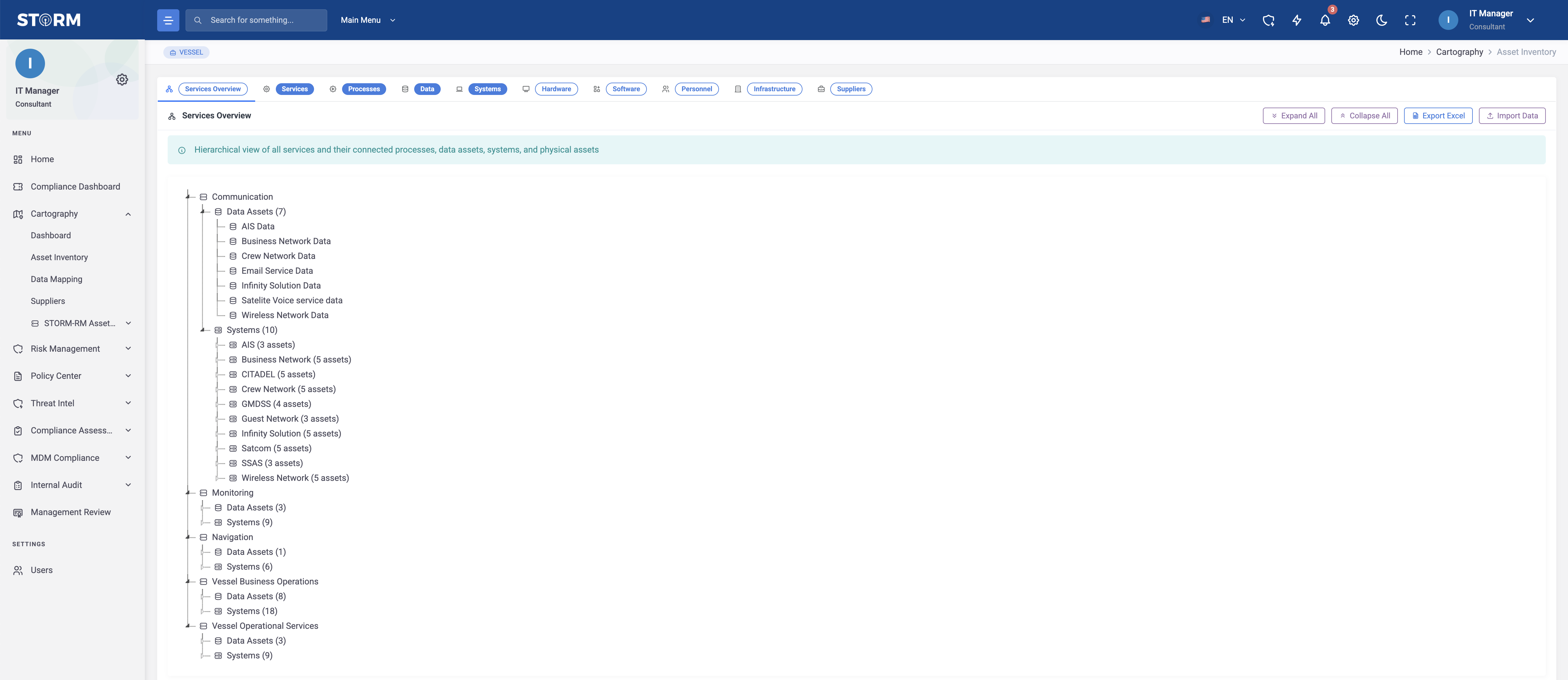Image resolution: width=1568 pixels, height=680 pixels.
Task: Click the US flag language icon
Action: point(1205,20)
